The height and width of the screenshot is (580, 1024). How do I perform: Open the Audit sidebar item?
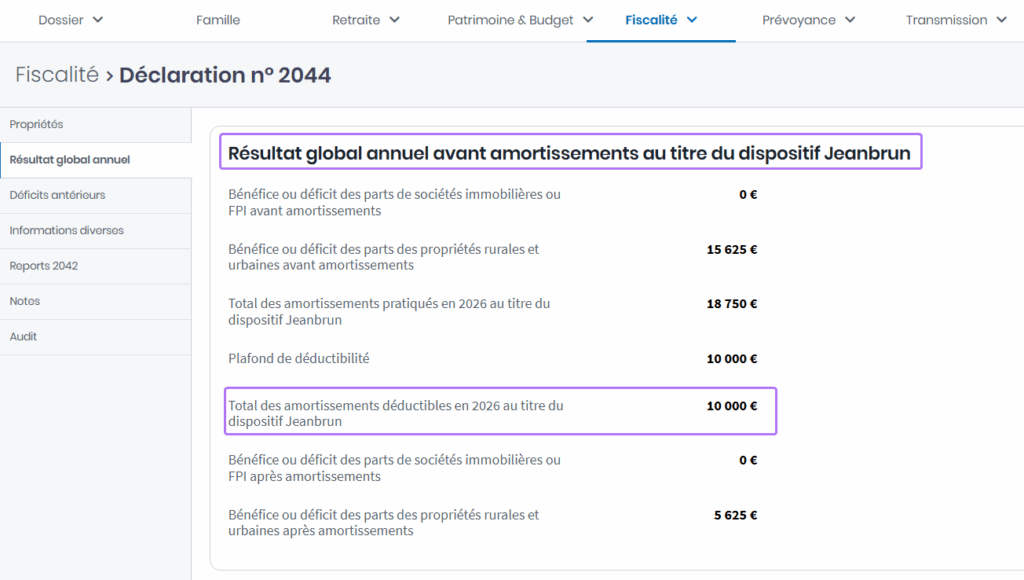tap(23, 337)
